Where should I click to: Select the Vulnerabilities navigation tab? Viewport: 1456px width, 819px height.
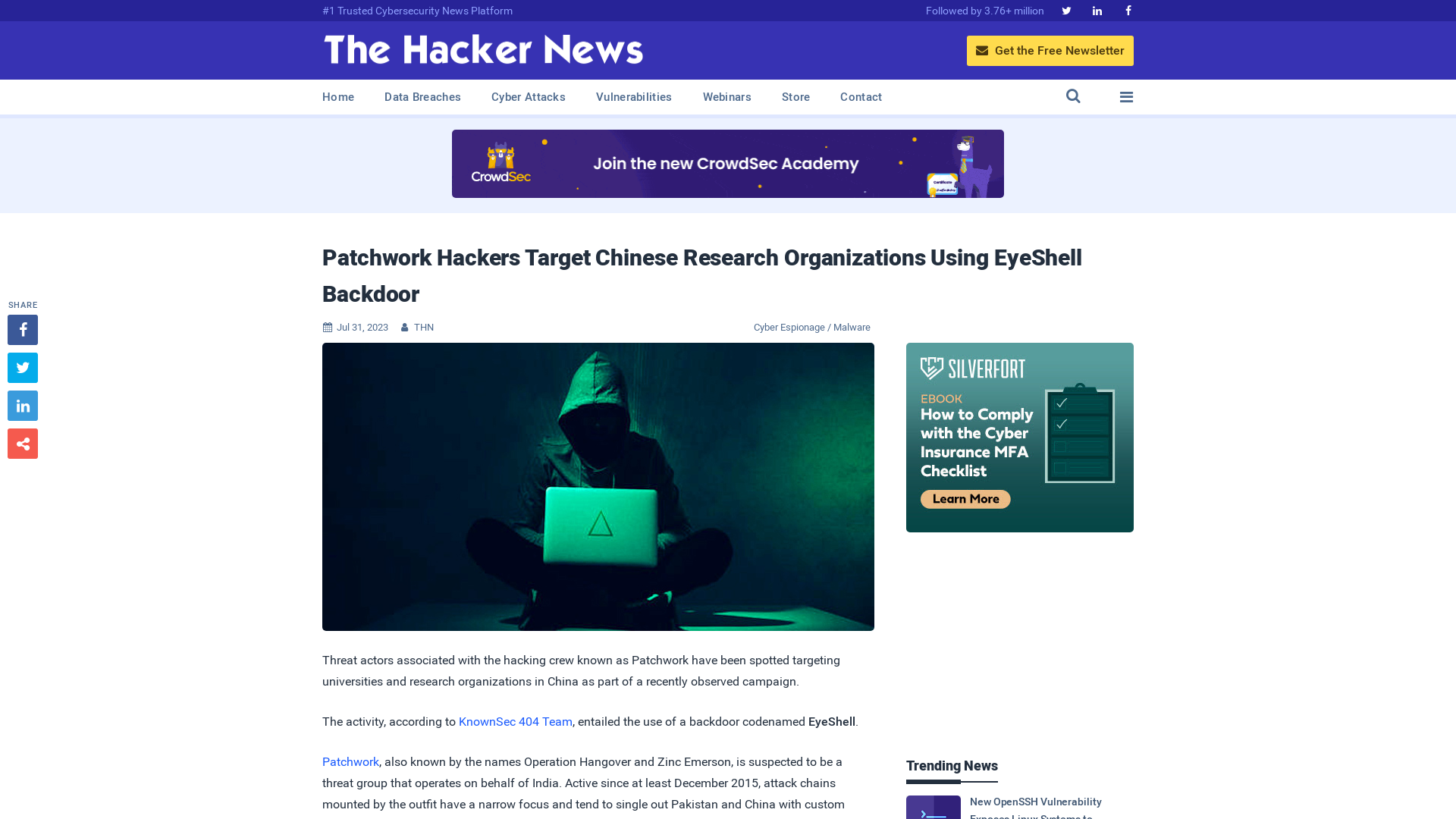point(633,96)
